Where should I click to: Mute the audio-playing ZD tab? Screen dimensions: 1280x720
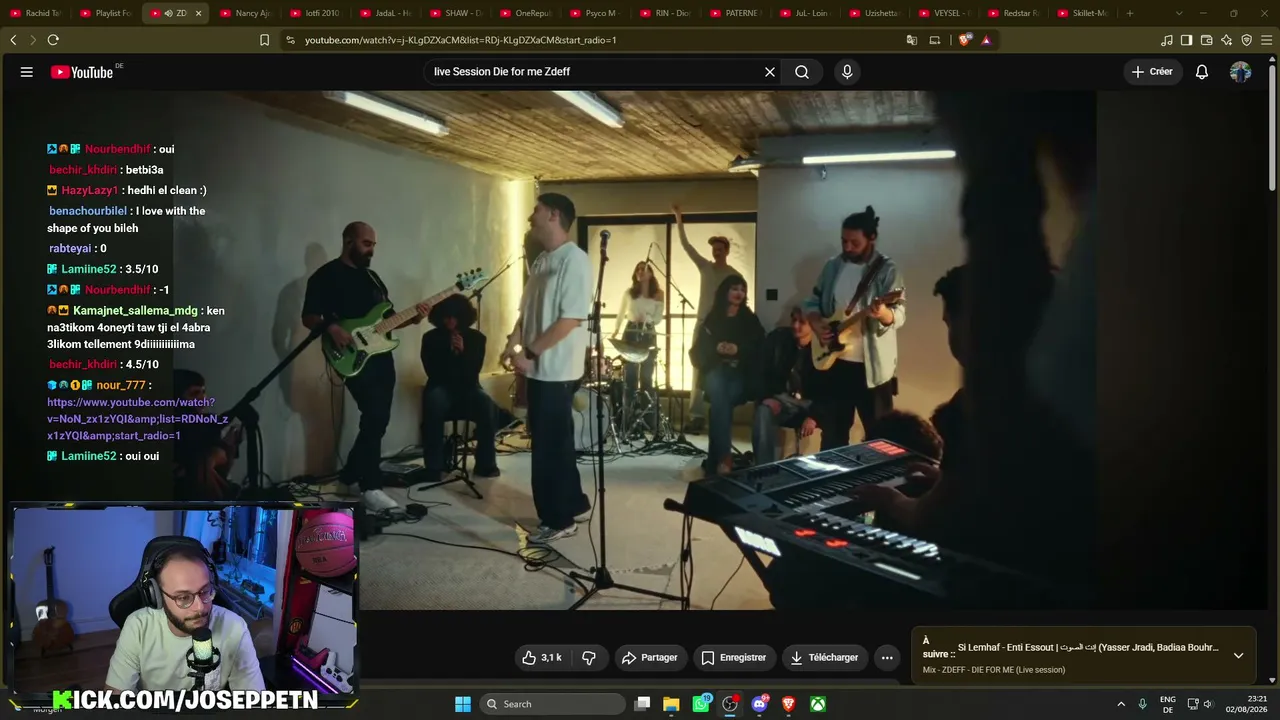(168, 13)
